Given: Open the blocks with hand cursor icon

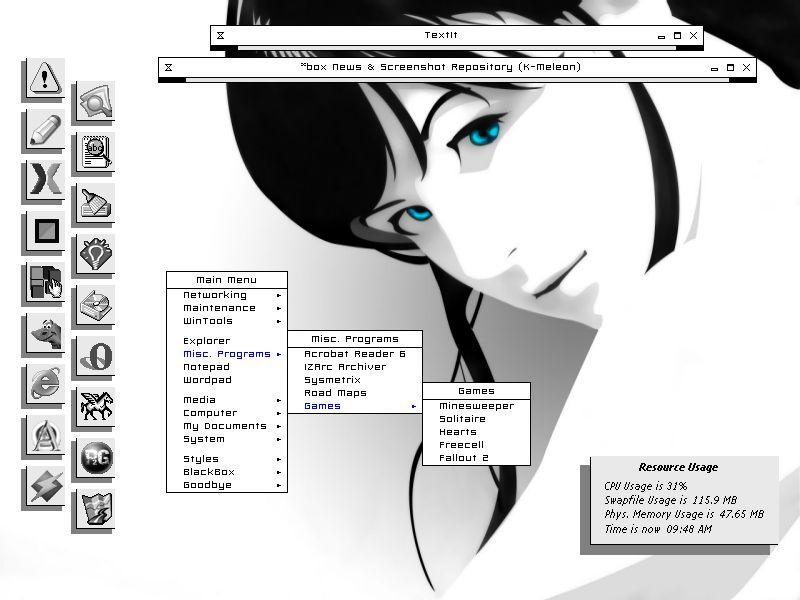Looking at the screenshot, I should tap(44, 282).
